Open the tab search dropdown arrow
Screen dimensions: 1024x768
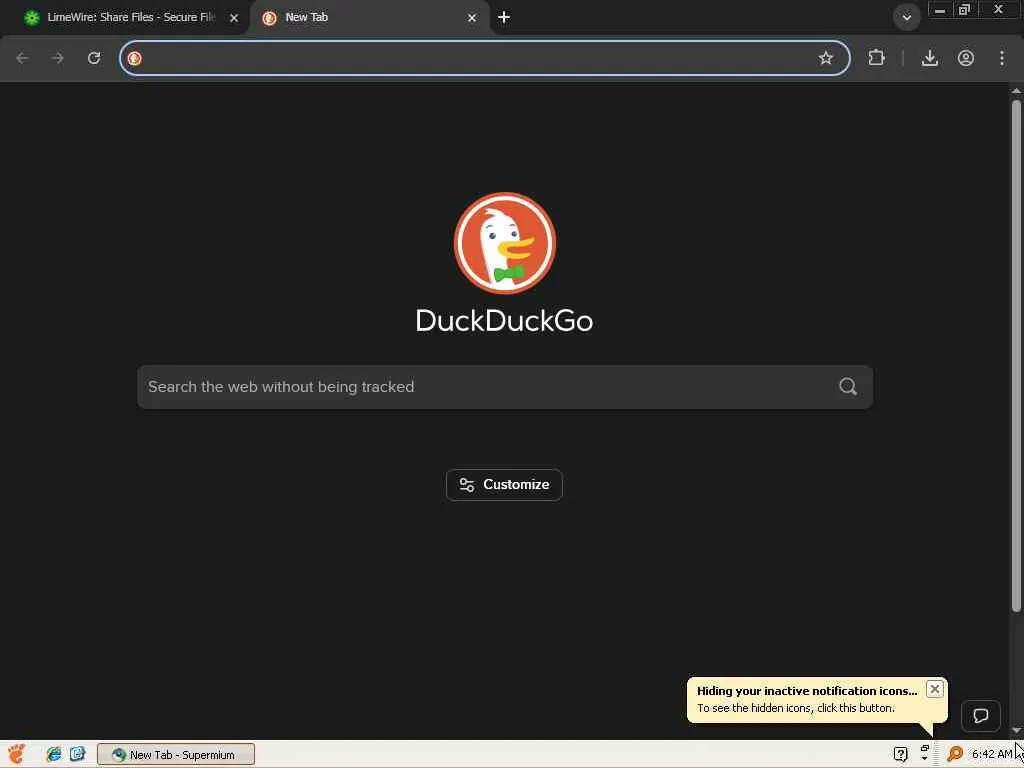906,18
